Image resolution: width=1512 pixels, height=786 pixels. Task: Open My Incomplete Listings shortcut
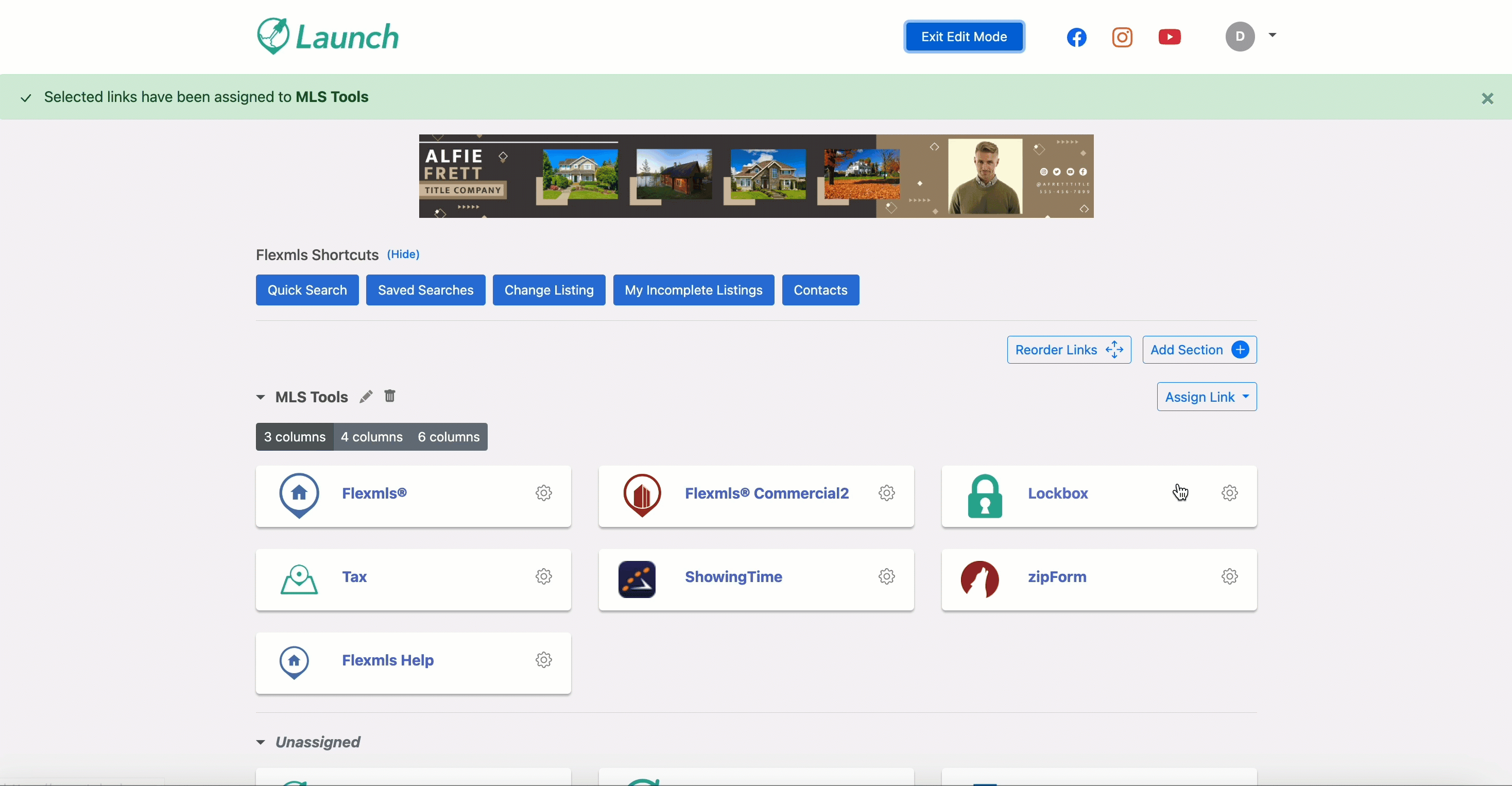(x=693, y=290)
